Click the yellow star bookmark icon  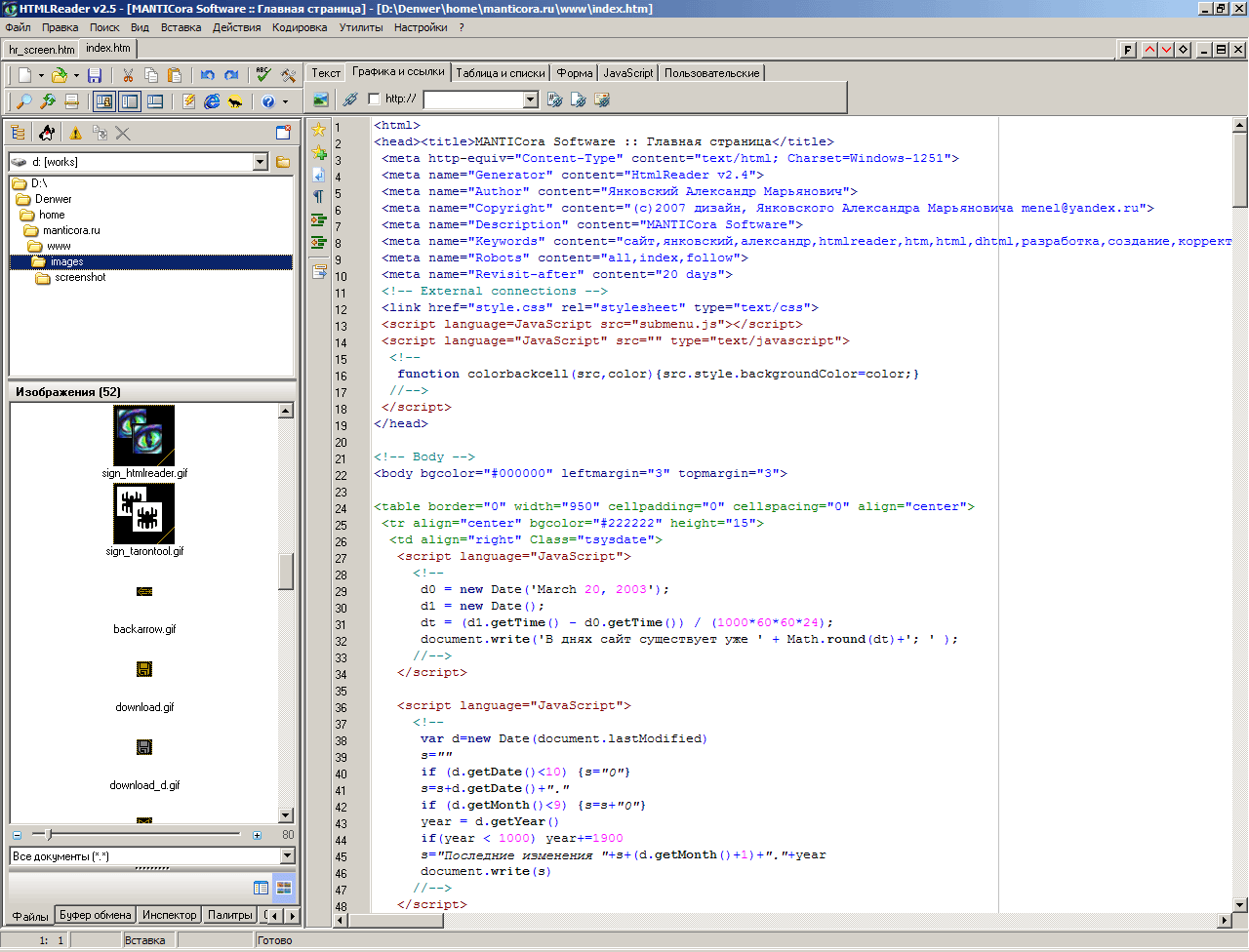coord(319,129)
